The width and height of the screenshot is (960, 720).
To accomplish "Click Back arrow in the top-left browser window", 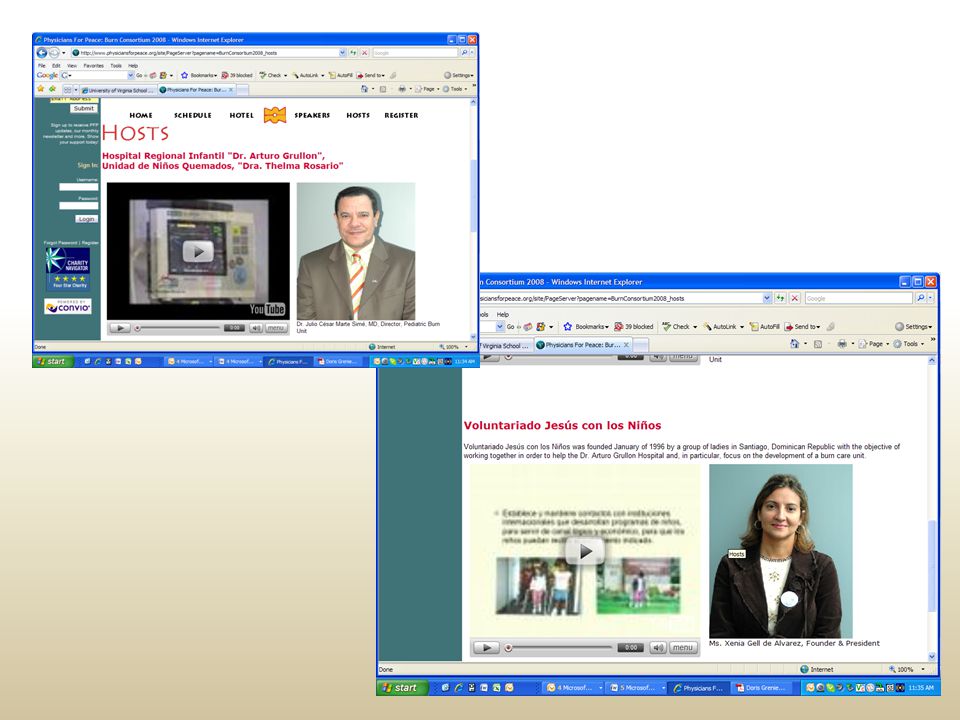I will click(42, 53).
